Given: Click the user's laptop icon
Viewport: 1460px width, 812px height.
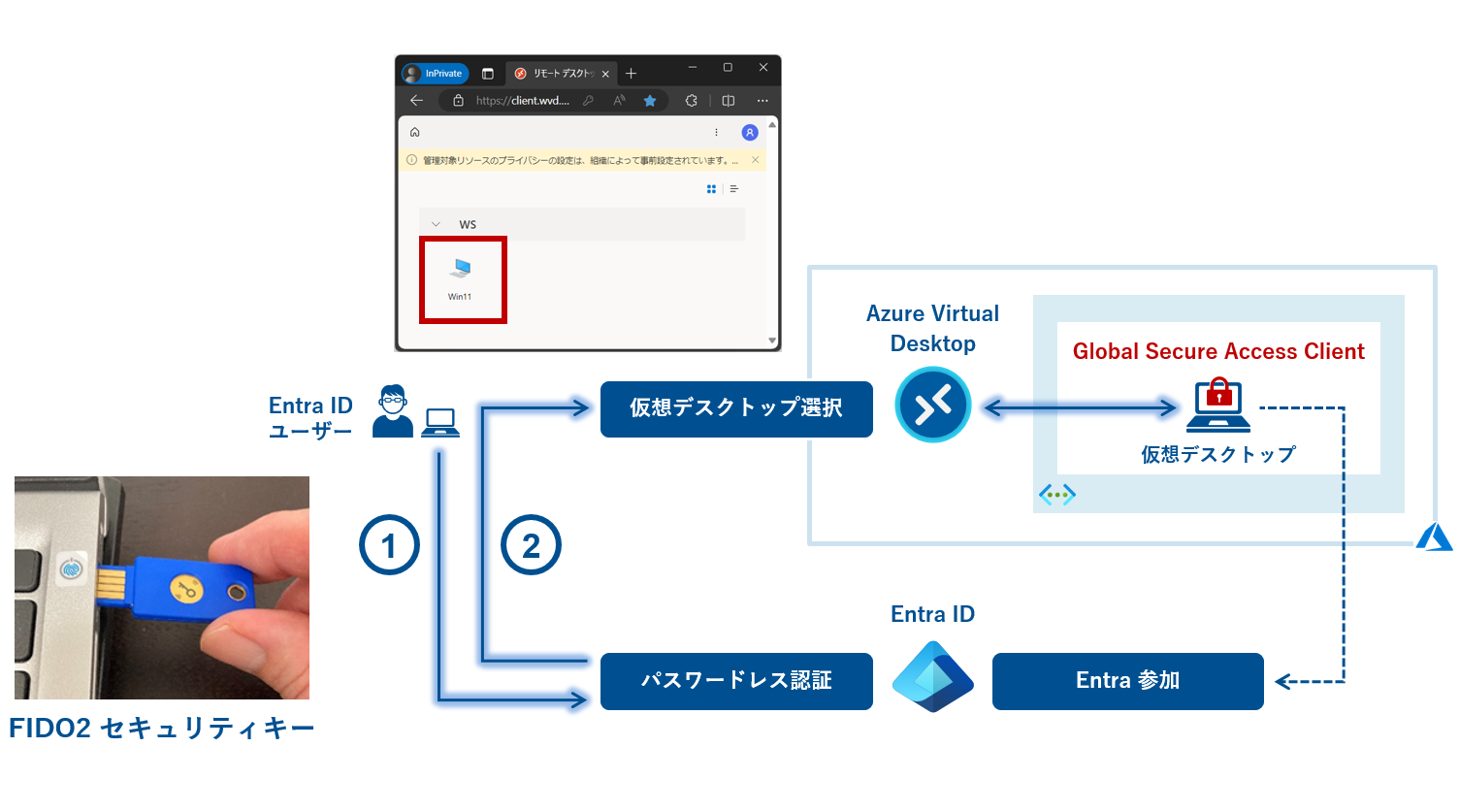Looking at the screenshot, I should coord(440,423).
